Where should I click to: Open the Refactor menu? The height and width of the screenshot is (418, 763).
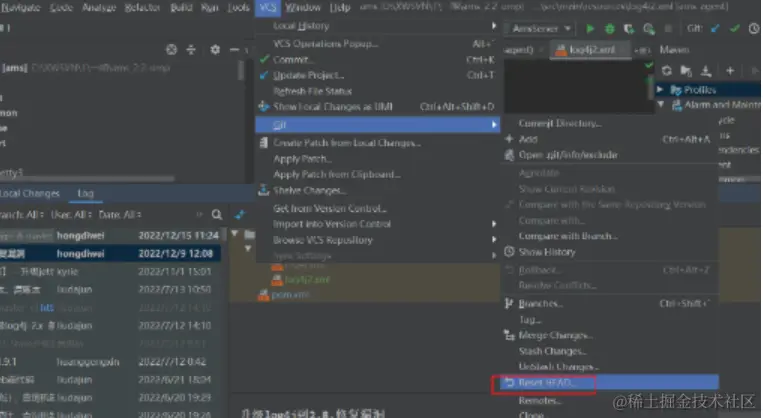pos(143,7)
